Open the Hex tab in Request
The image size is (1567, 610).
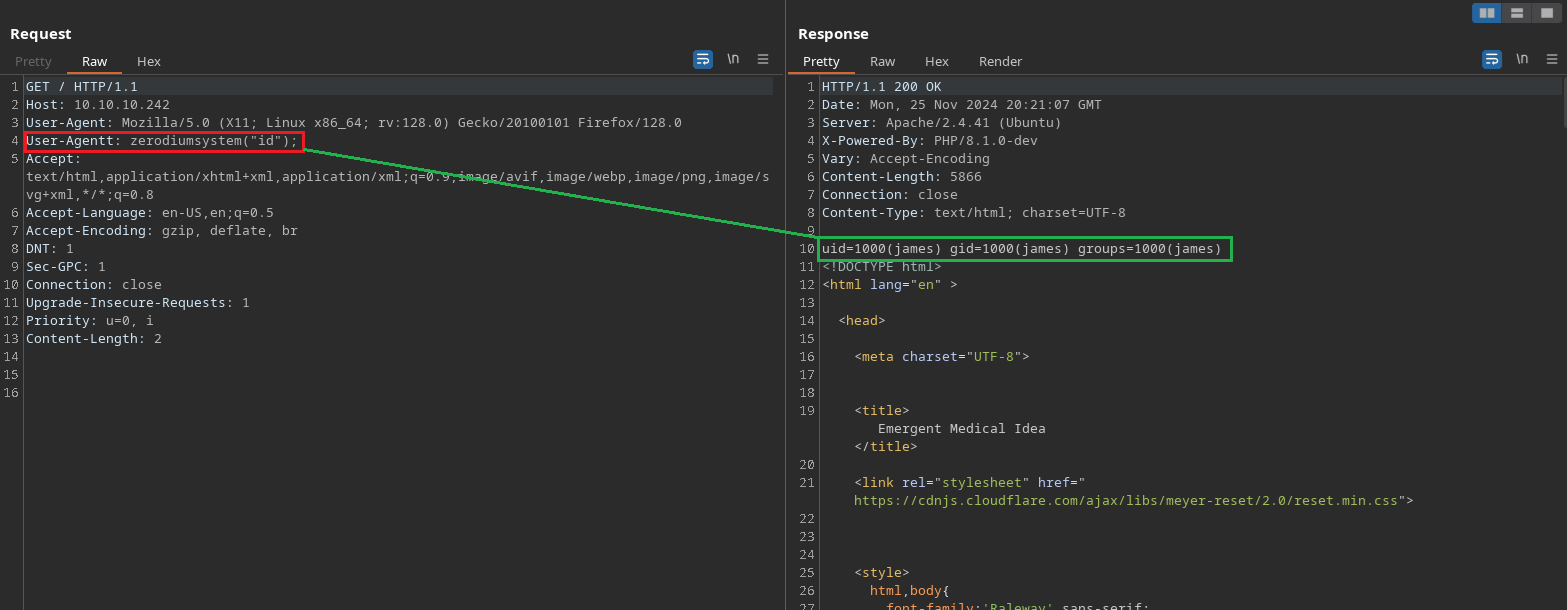pyautogui.click(x=149, y=62)
